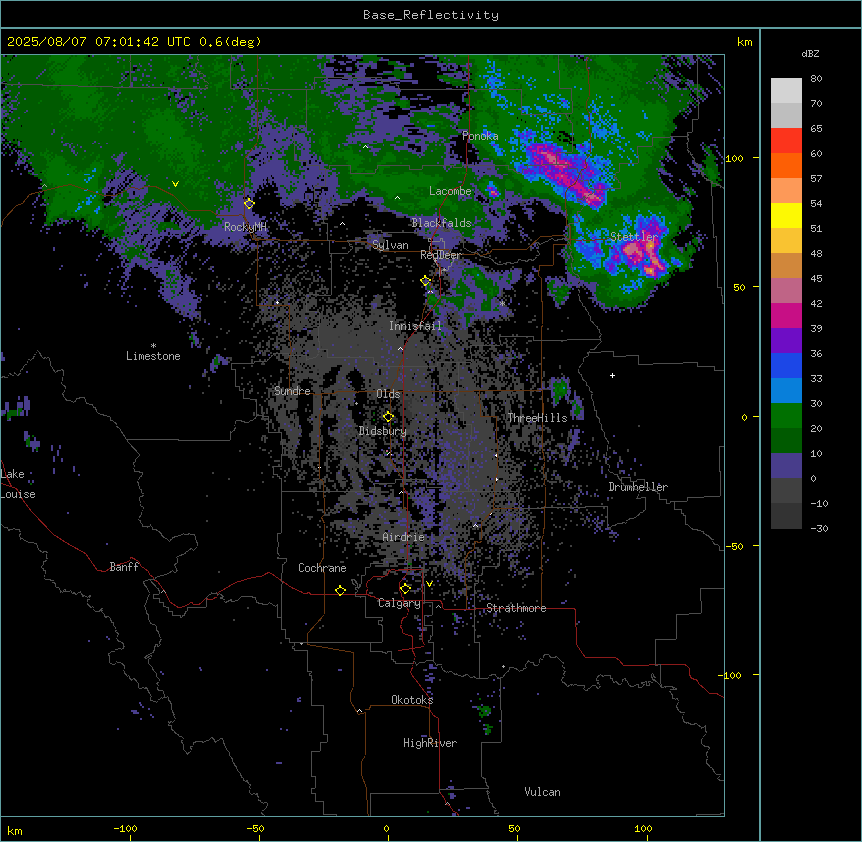Click the Ponoka city label
Image resolution: width=862 pixels, height=842 pixels.
(x=480, y=136)
